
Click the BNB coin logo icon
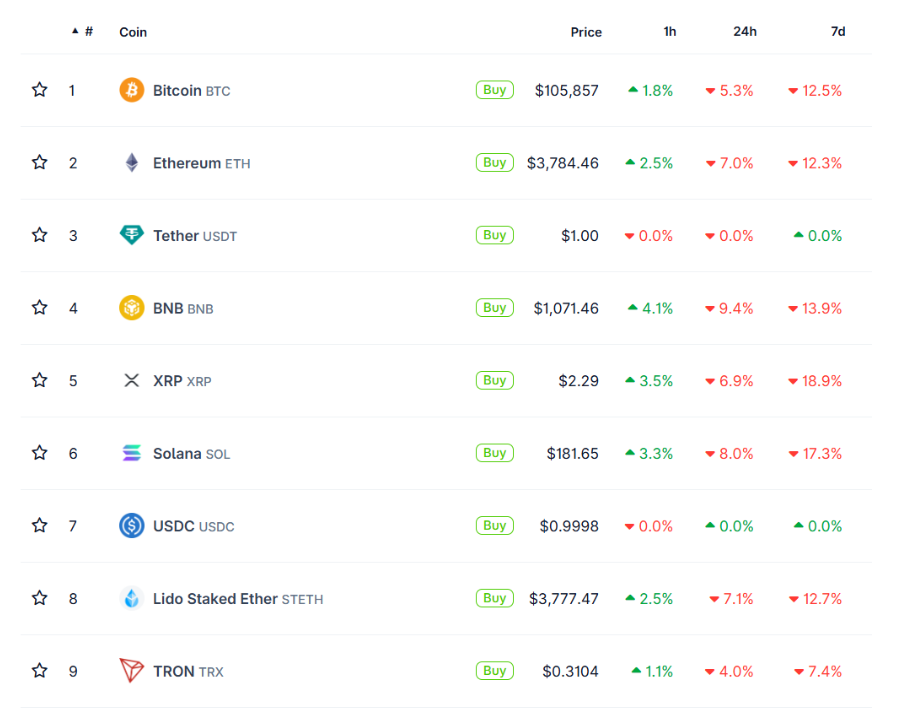coord(132,308)
